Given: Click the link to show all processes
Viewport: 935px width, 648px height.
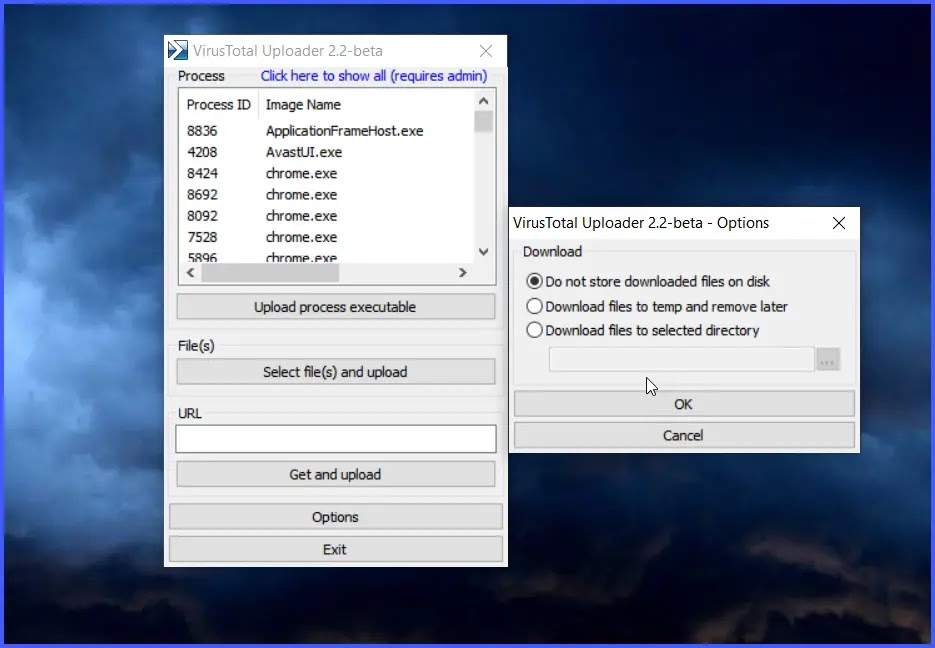Looking at the screenshot, I should [x=374, y=76].
